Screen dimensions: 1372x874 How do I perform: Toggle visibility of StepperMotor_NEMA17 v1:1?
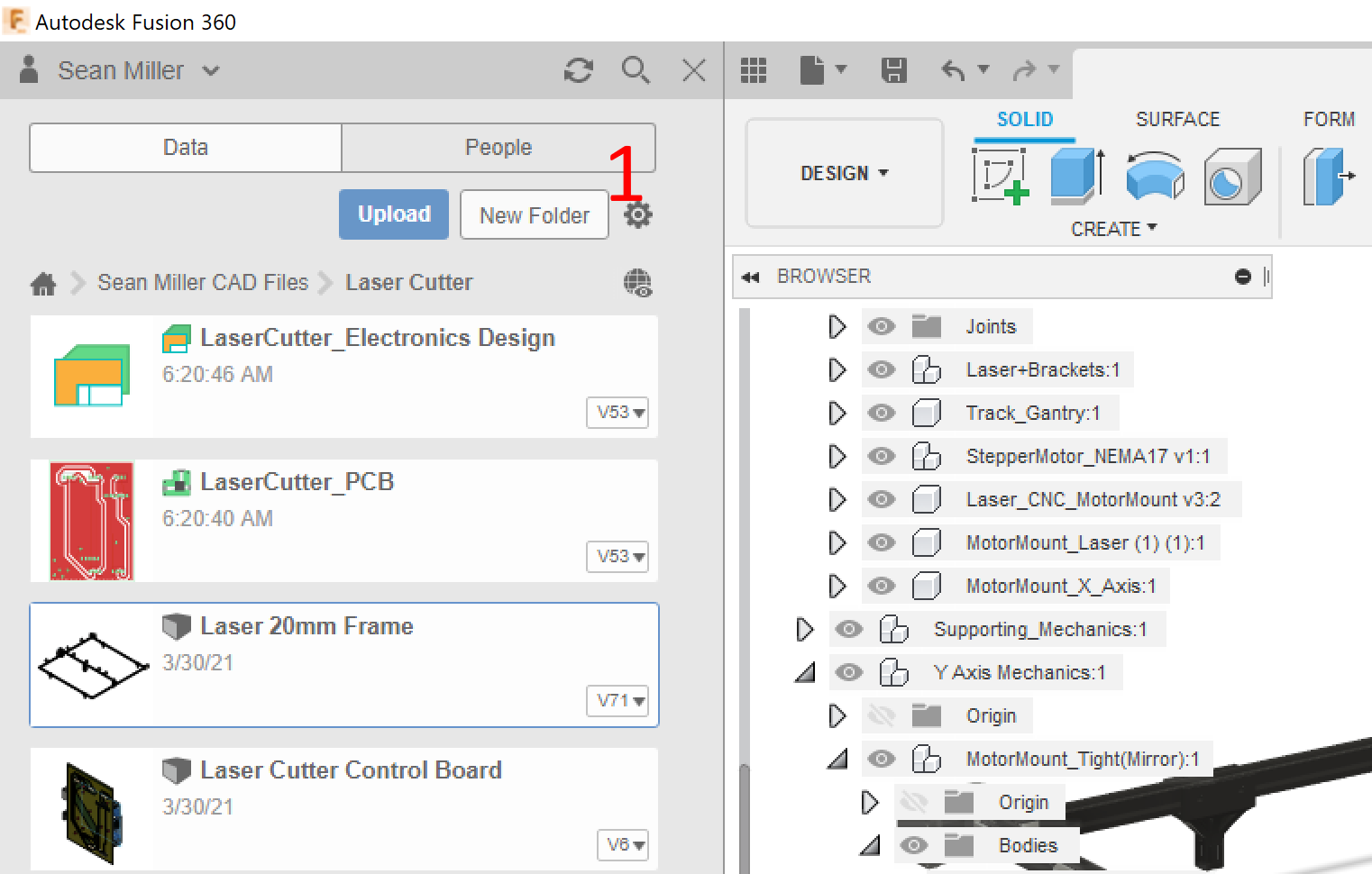tap(882, 456)
